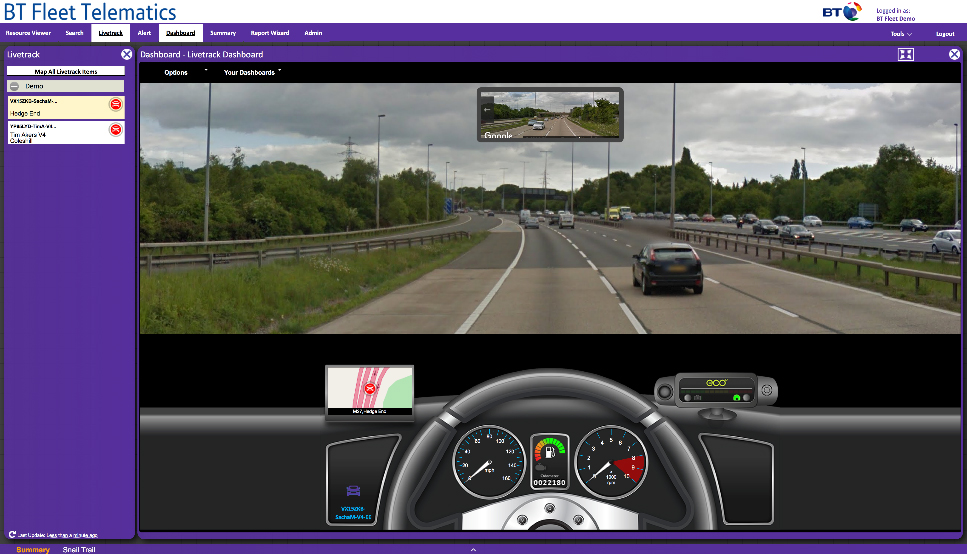Image resolution: width=967 pixels, height=554 pixels.
Task: Open the sat-nav map thumbnail
Action: pyautogui.click(x=369, y=391)
